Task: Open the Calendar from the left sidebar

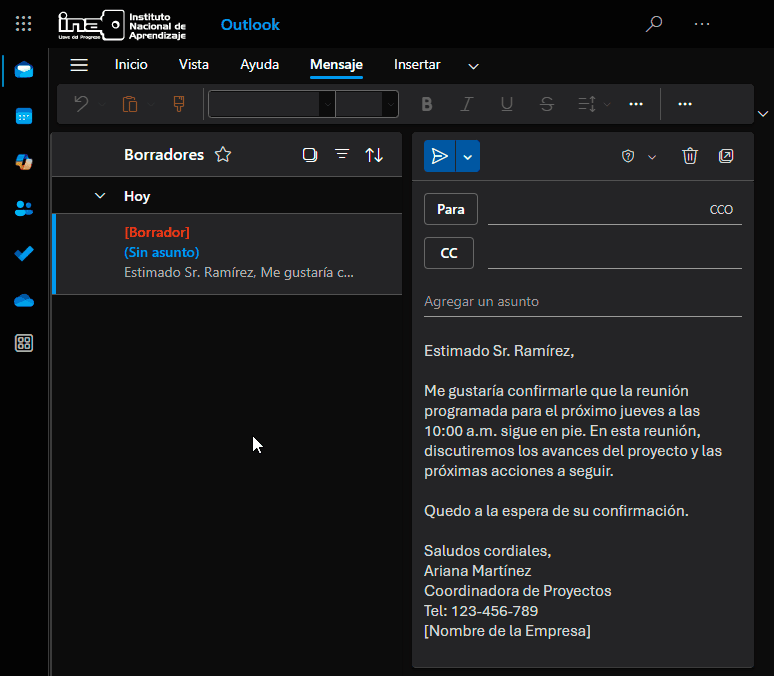Action: [x=24, y=116]
